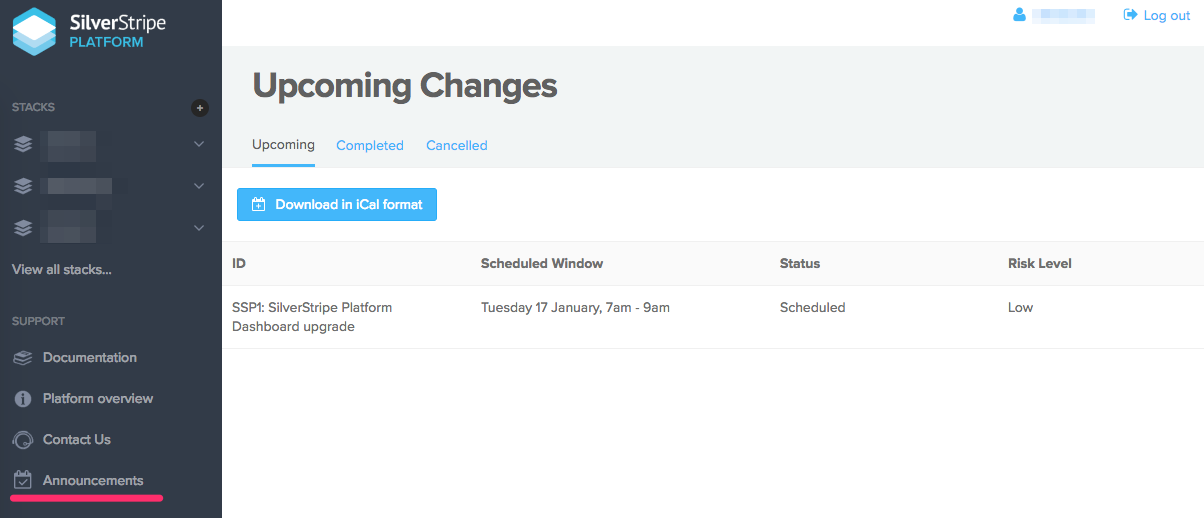Screen dimensions: 1204x518
Task: Click the ID column header
Action: (239, 263)
